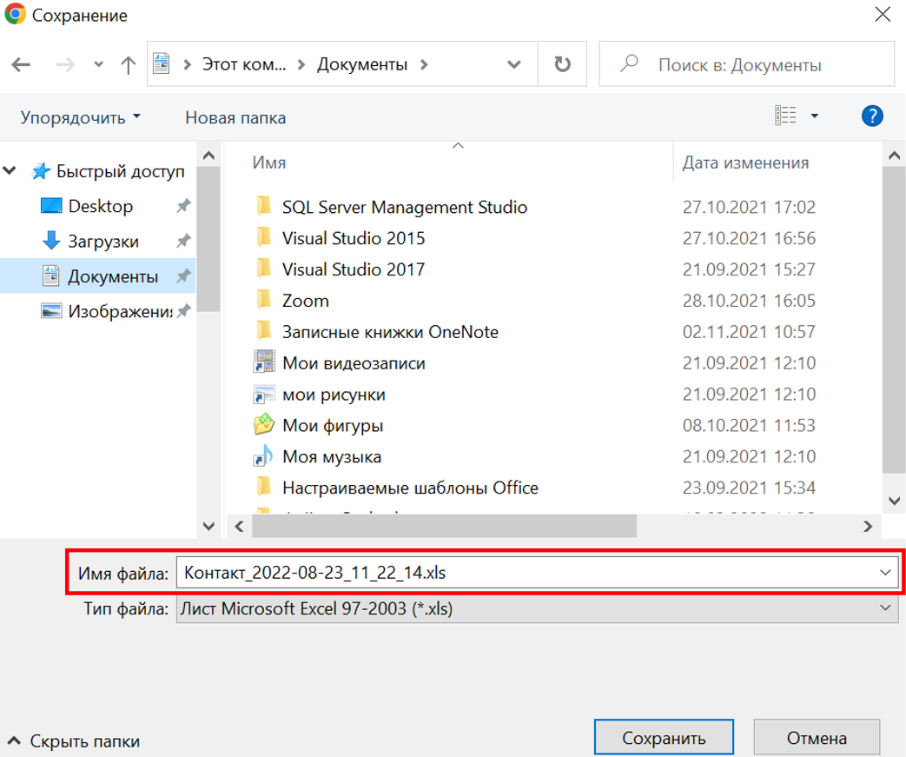Select the Моя музыка shortcut

[331, 457]
